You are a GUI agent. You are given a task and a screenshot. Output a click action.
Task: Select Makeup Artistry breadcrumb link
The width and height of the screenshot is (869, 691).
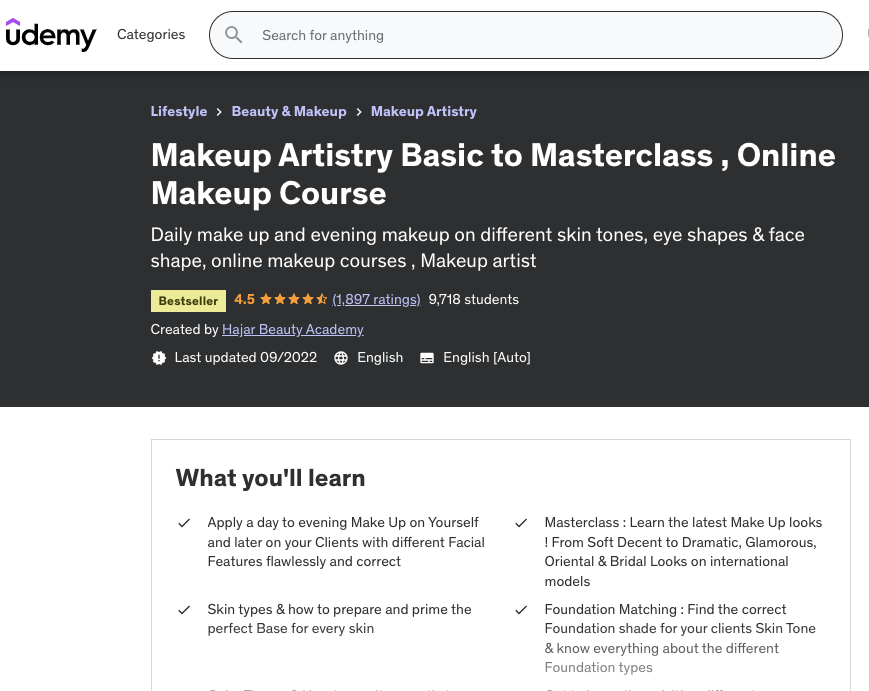click(424, 112)
